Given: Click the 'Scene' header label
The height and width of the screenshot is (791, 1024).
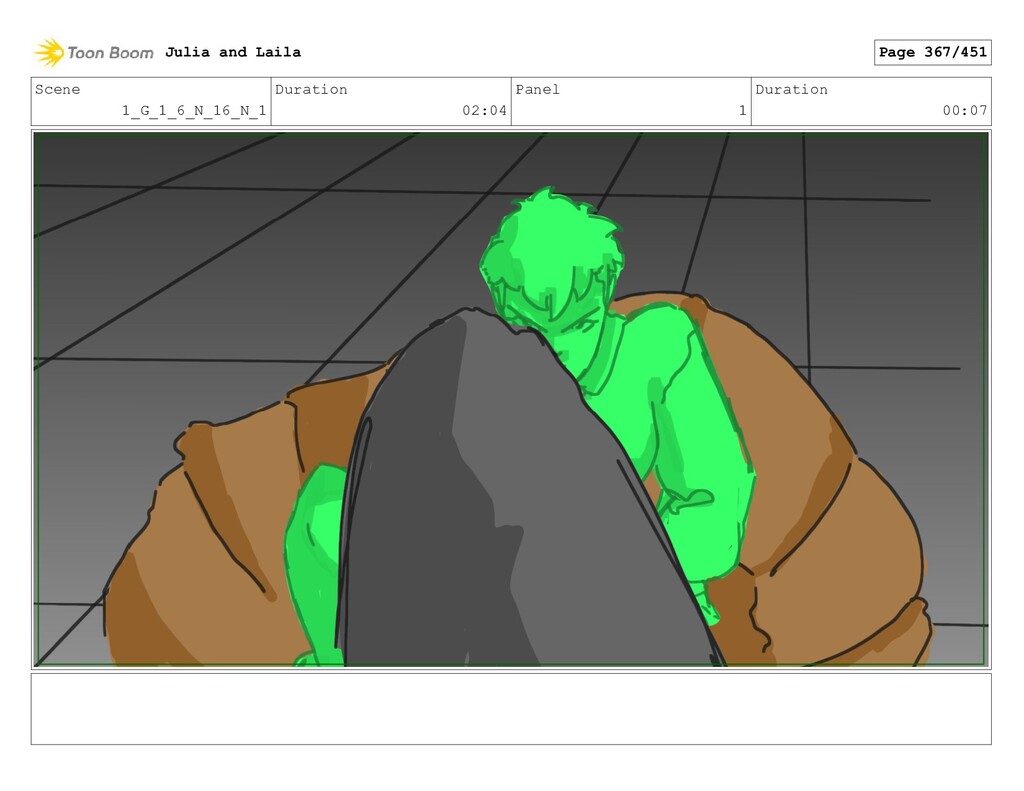Looking at the screenshot, I should 57,89.
